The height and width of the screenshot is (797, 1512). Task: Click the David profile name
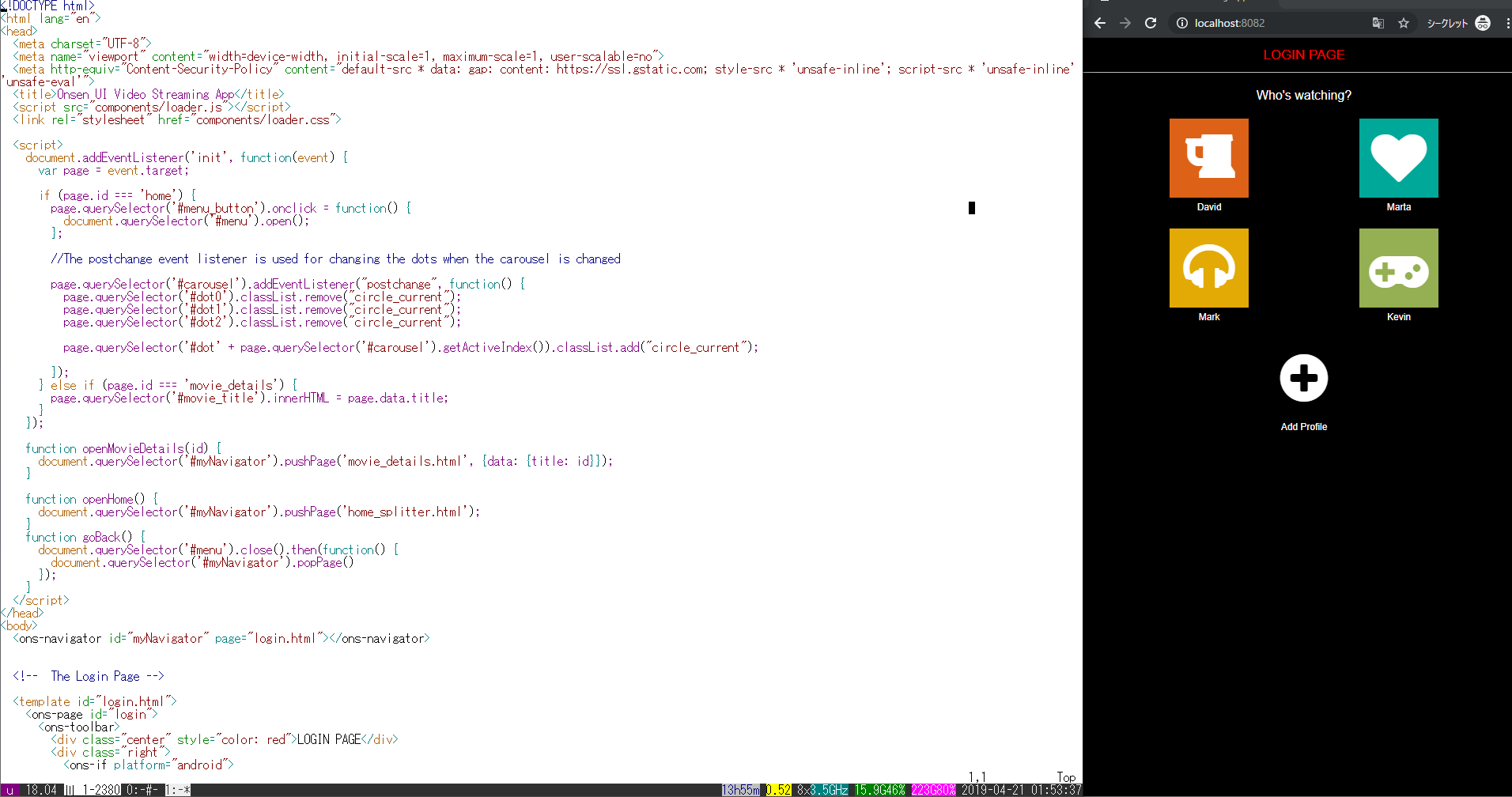(x=1208, y=207)
